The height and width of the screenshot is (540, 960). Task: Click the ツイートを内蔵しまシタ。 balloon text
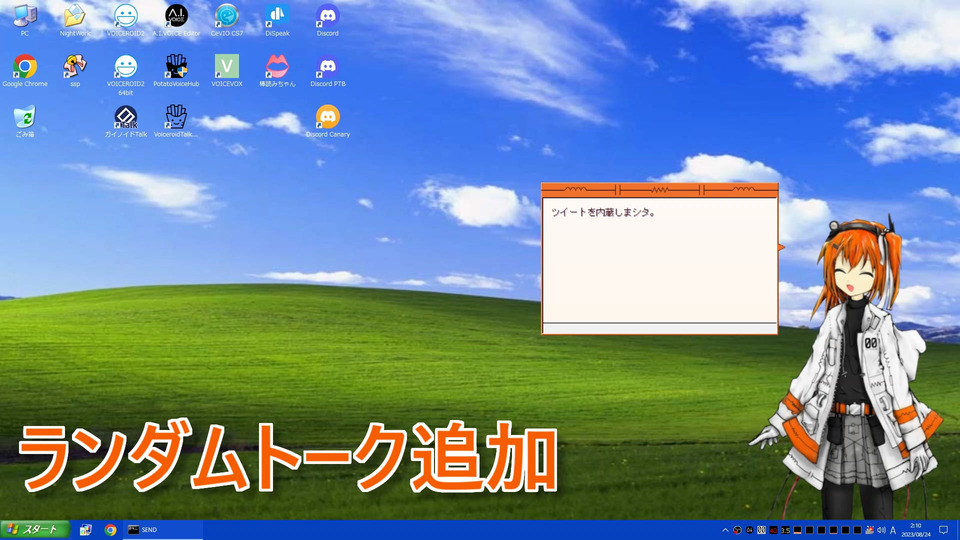(x=603, y=212)
